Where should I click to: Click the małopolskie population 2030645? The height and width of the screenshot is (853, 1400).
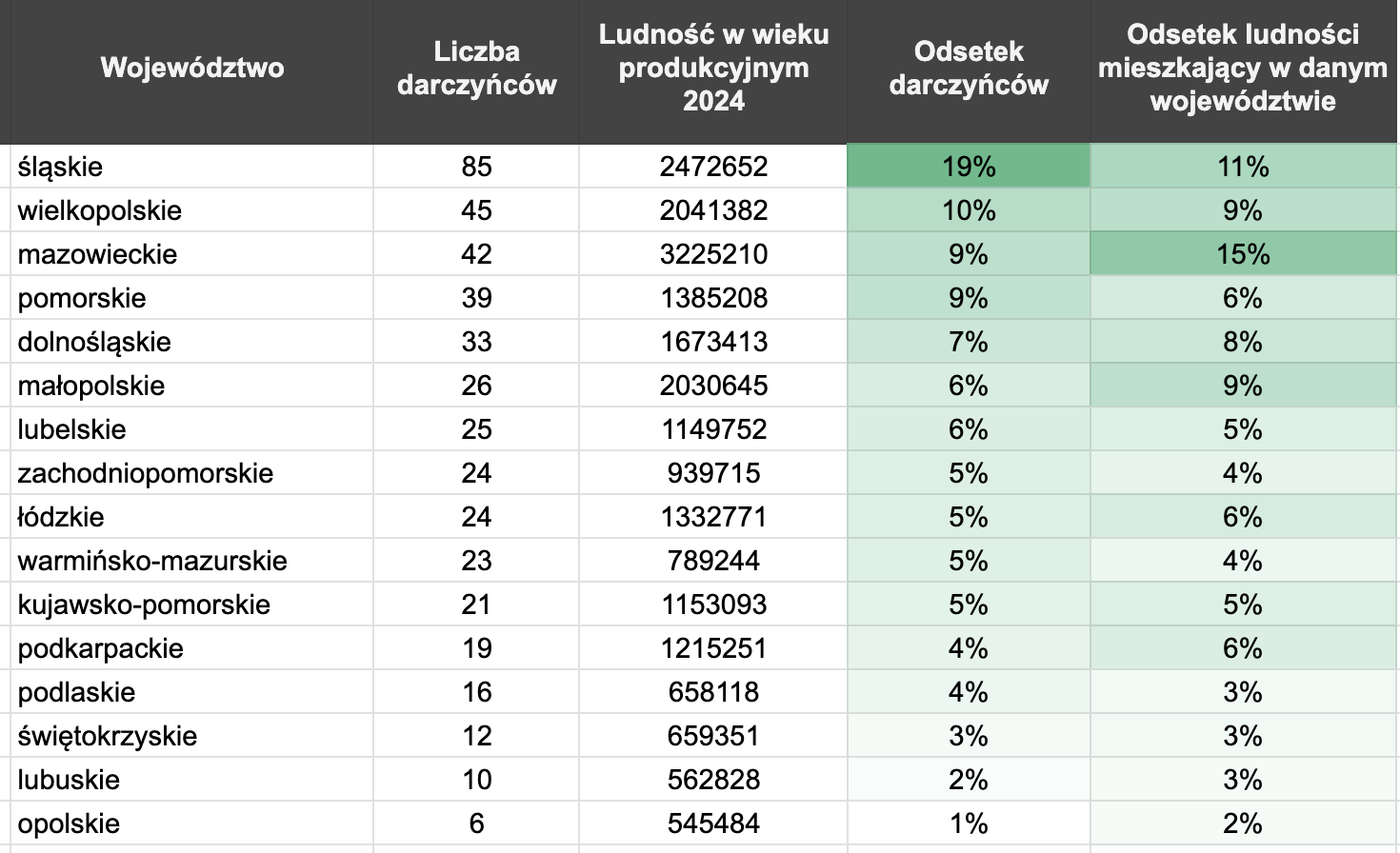click(713, 386)
